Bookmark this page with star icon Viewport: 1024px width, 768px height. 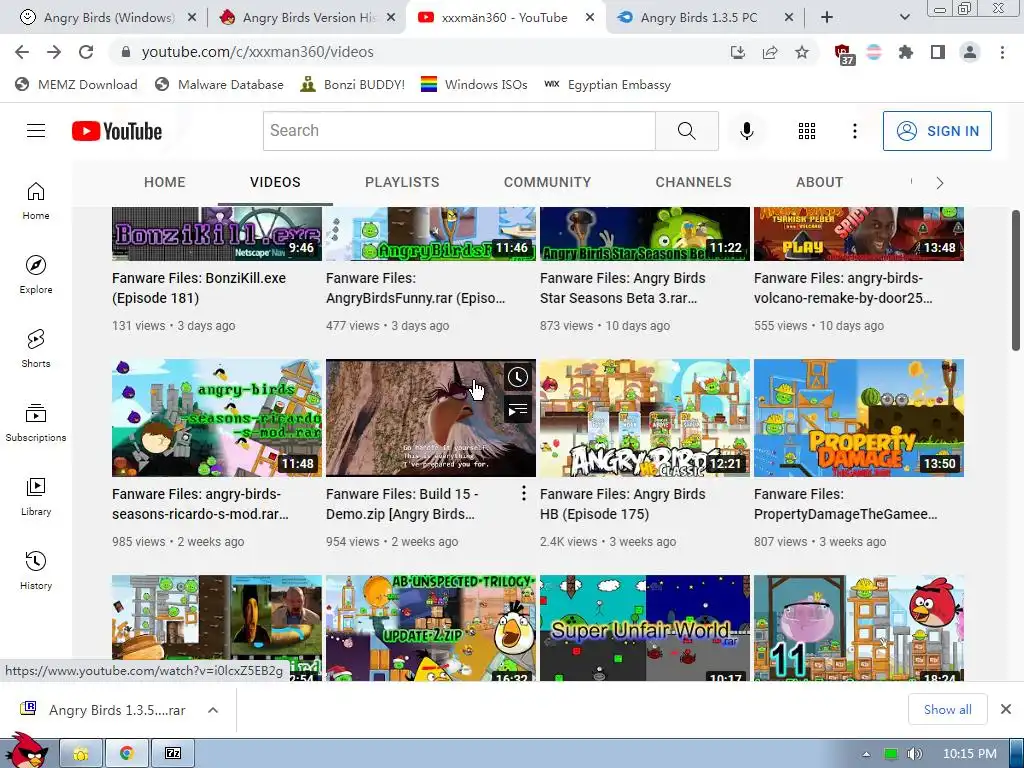click(x=802, y=52)
